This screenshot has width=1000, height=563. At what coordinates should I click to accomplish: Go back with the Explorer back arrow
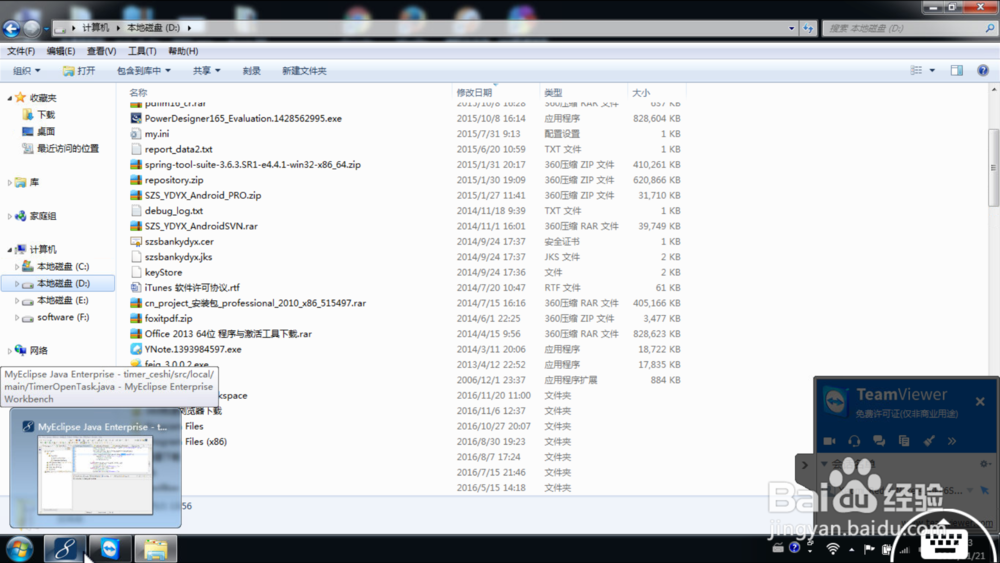11,28
